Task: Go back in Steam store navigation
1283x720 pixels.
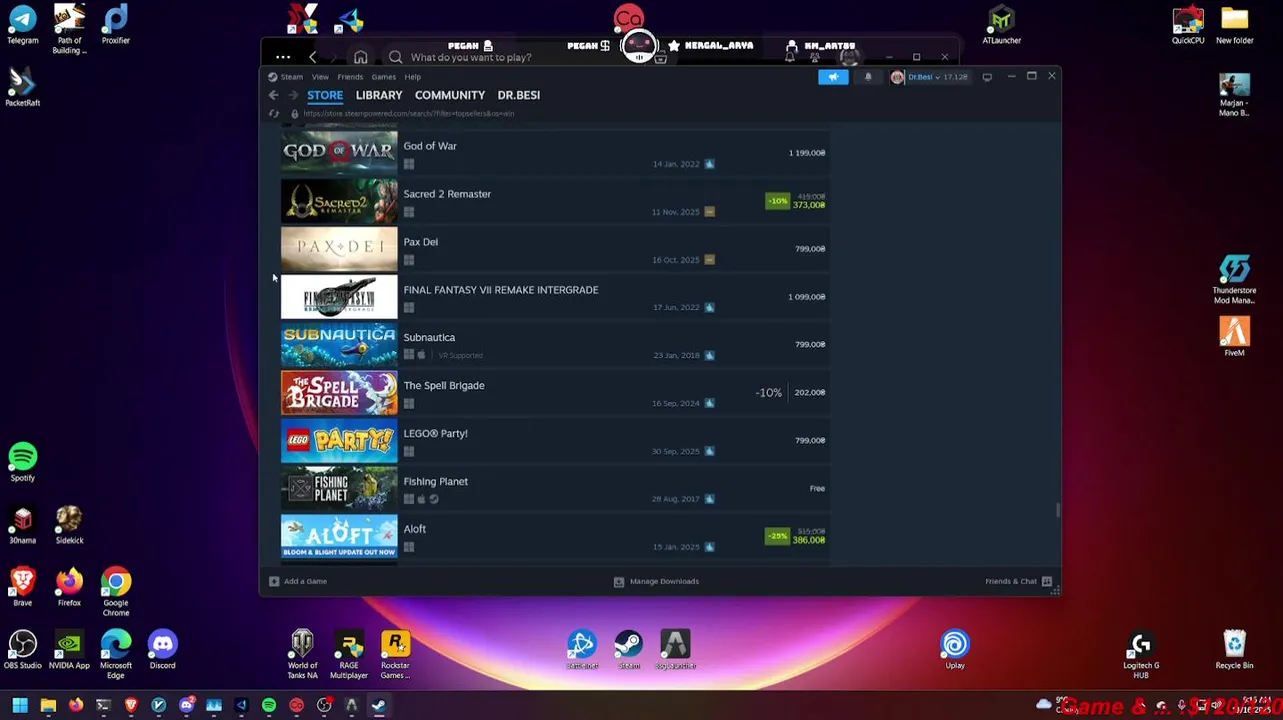Action: pos(273,95)
